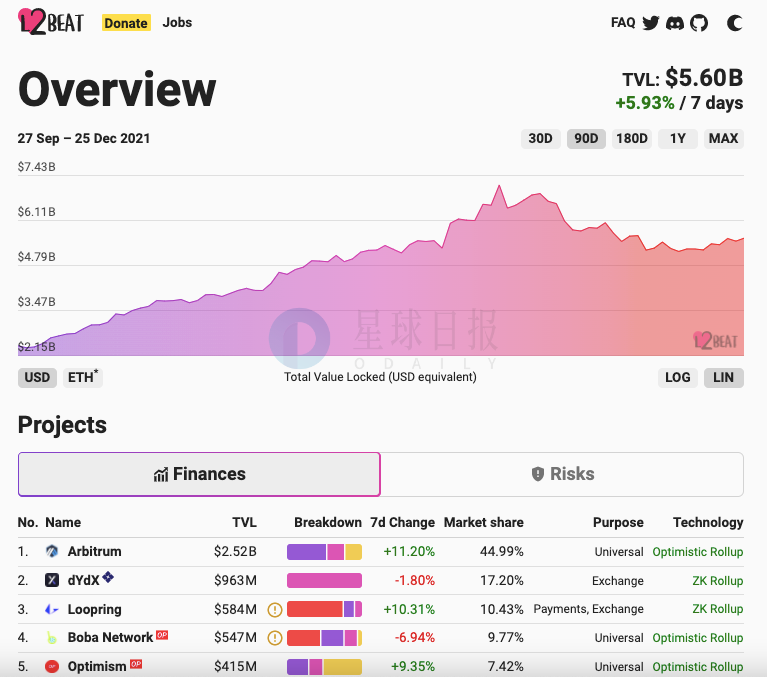Open the FAQ link
Viewport: 767px width, 677px height.
(623, 23)
